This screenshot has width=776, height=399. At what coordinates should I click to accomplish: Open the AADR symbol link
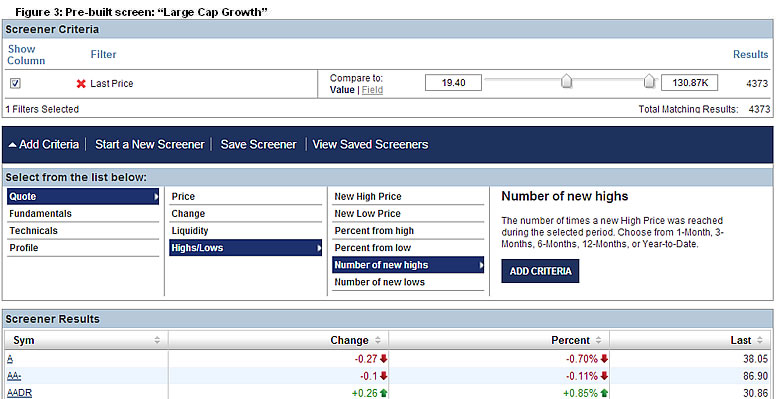(20, 393)
